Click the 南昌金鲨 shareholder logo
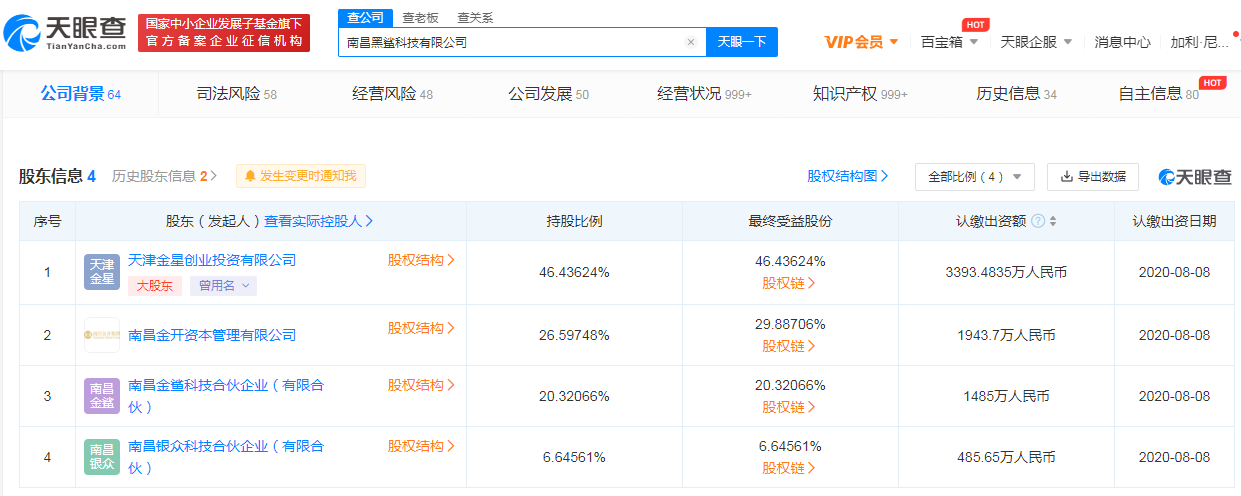The width and height of the screenshot is (1241, 496). pos(102,395)
